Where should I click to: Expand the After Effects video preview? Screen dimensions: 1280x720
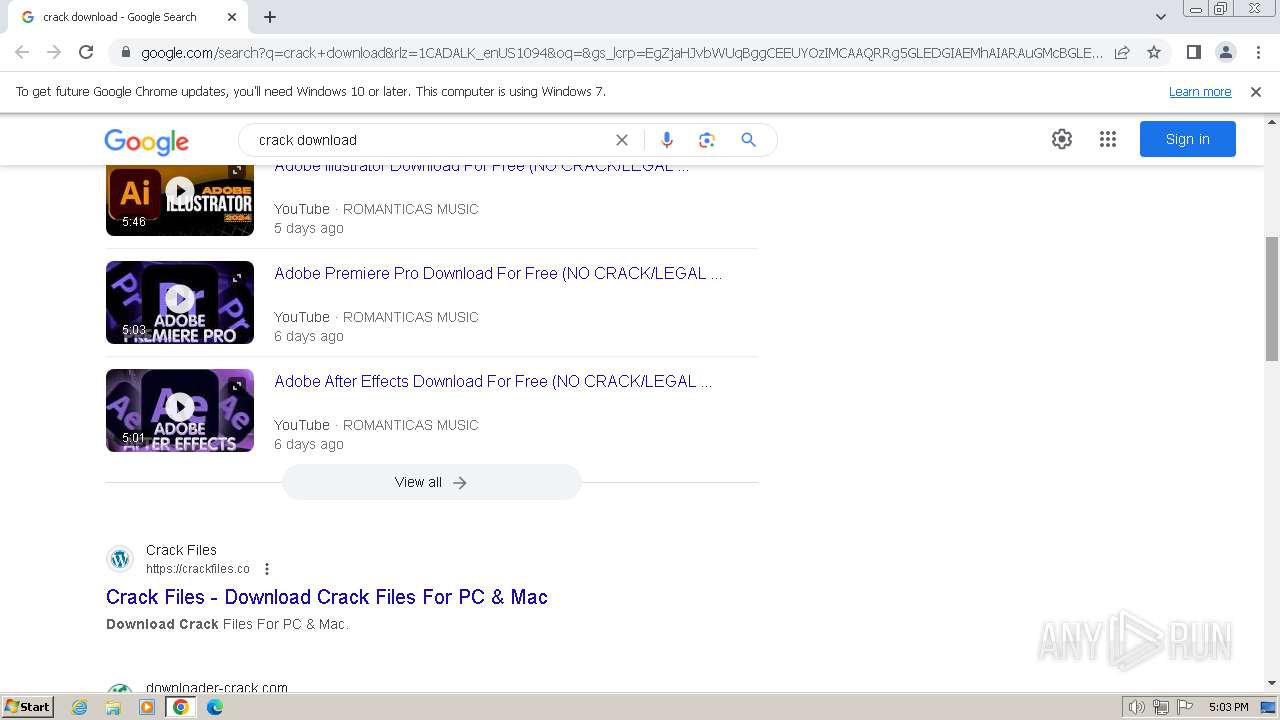(x=237, y=387)
